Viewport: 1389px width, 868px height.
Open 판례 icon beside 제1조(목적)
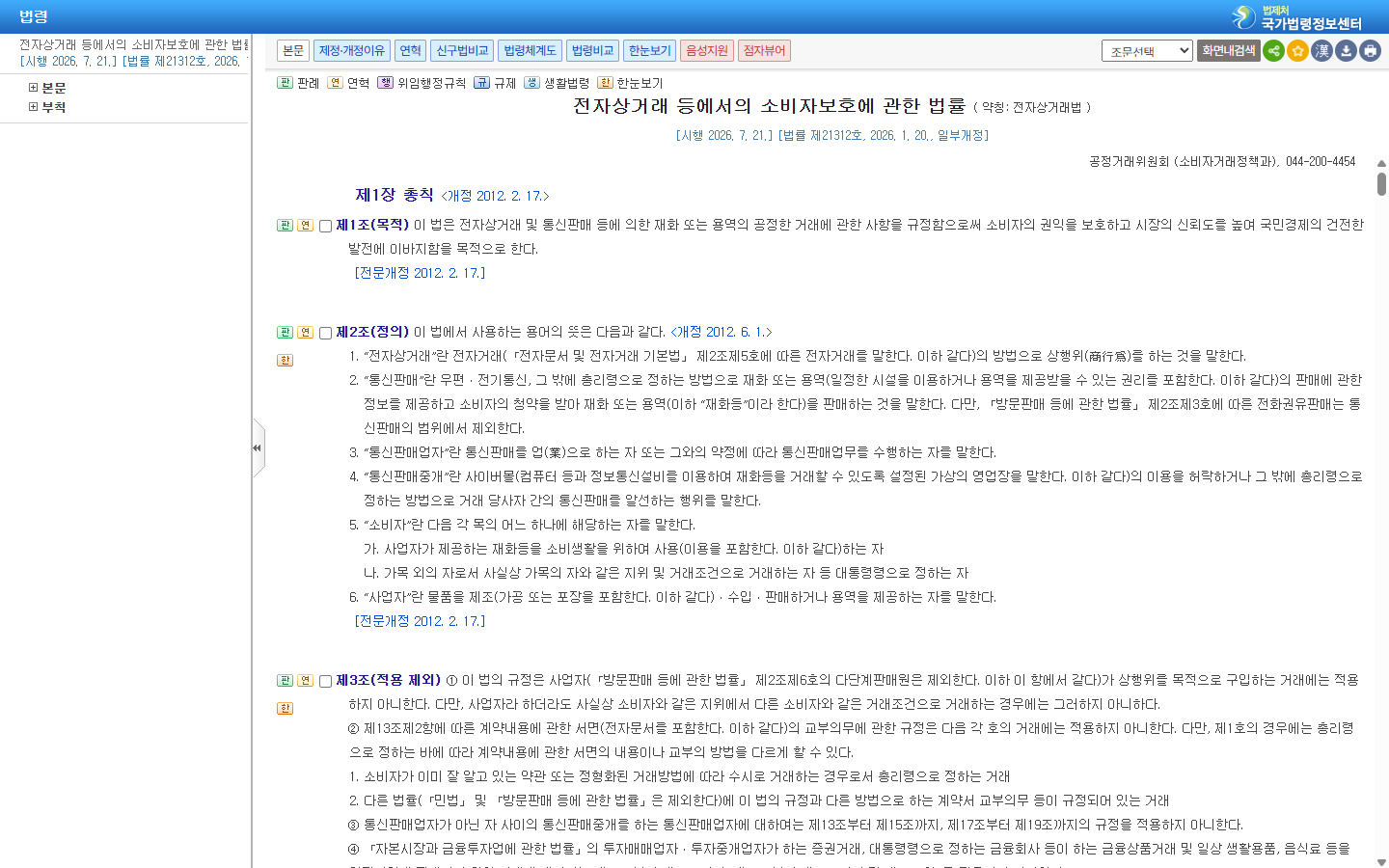pos(285,225)
